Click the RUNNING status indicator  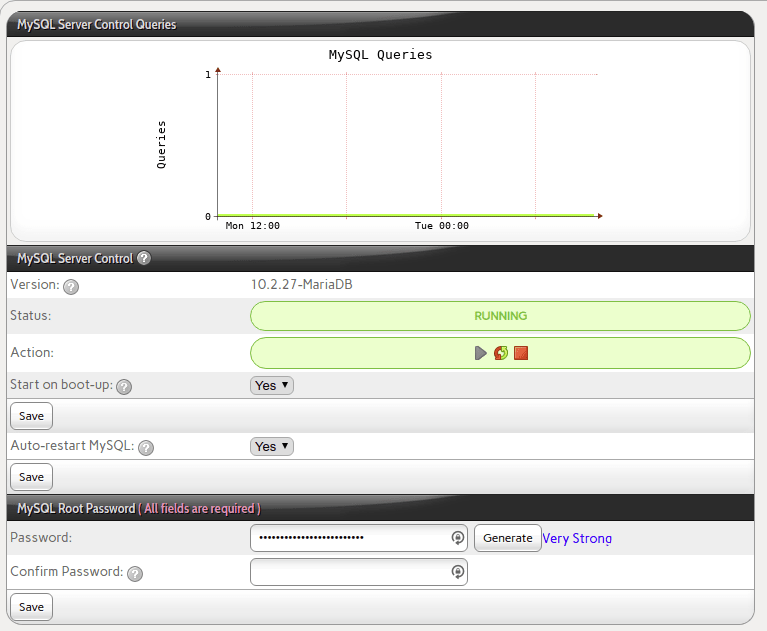(500, 316)
